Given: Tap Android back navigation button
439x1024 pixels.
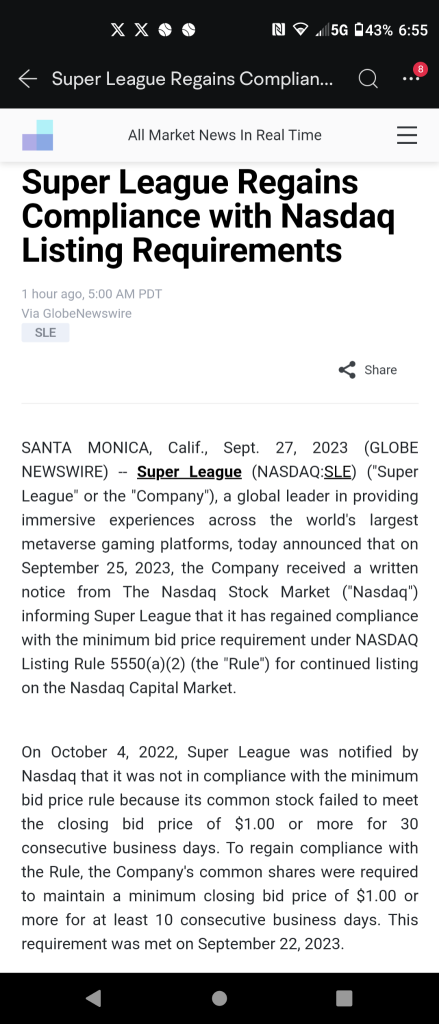Looking at the screenshot, I should click(93, 998).
